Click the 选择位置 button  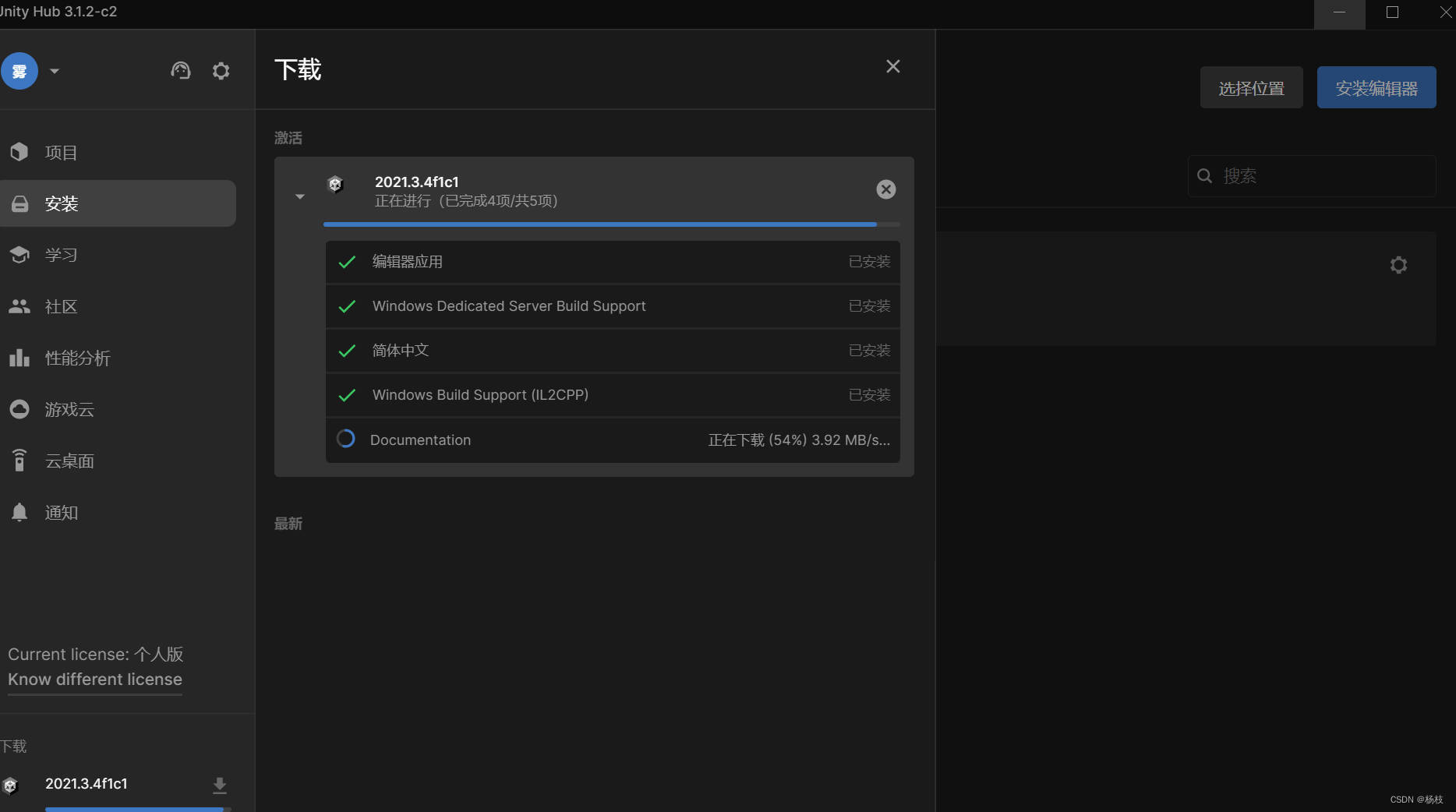pyautogui.click(x=1252, y=88)
